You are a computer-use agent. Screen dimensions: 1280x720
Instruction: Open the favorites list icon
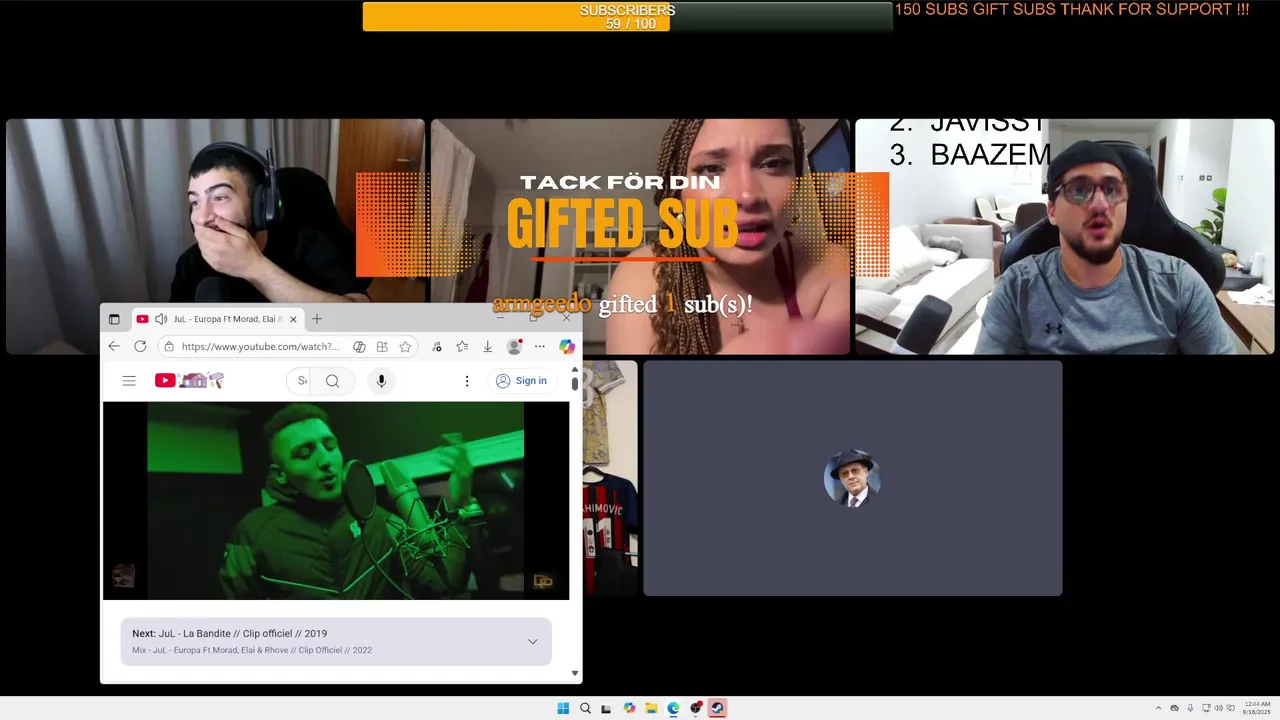(462, 347)
